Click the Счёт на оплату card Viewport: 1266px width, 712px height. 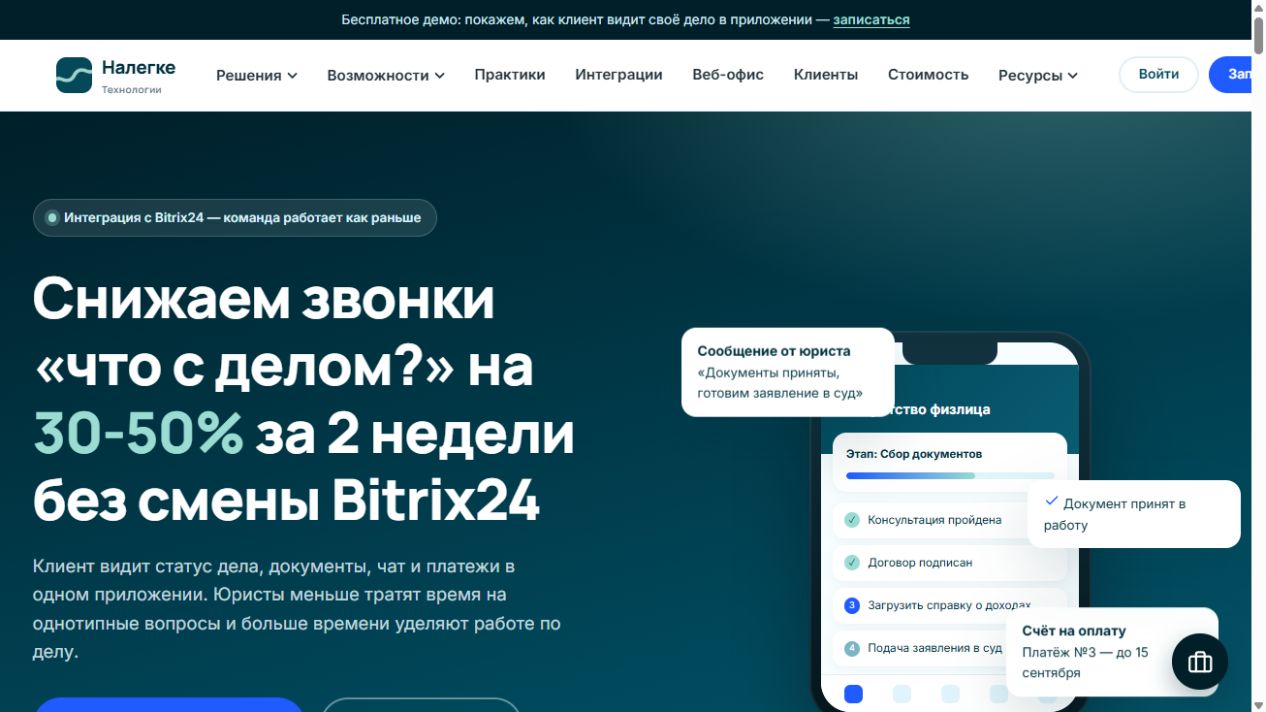click(1114, 651)
